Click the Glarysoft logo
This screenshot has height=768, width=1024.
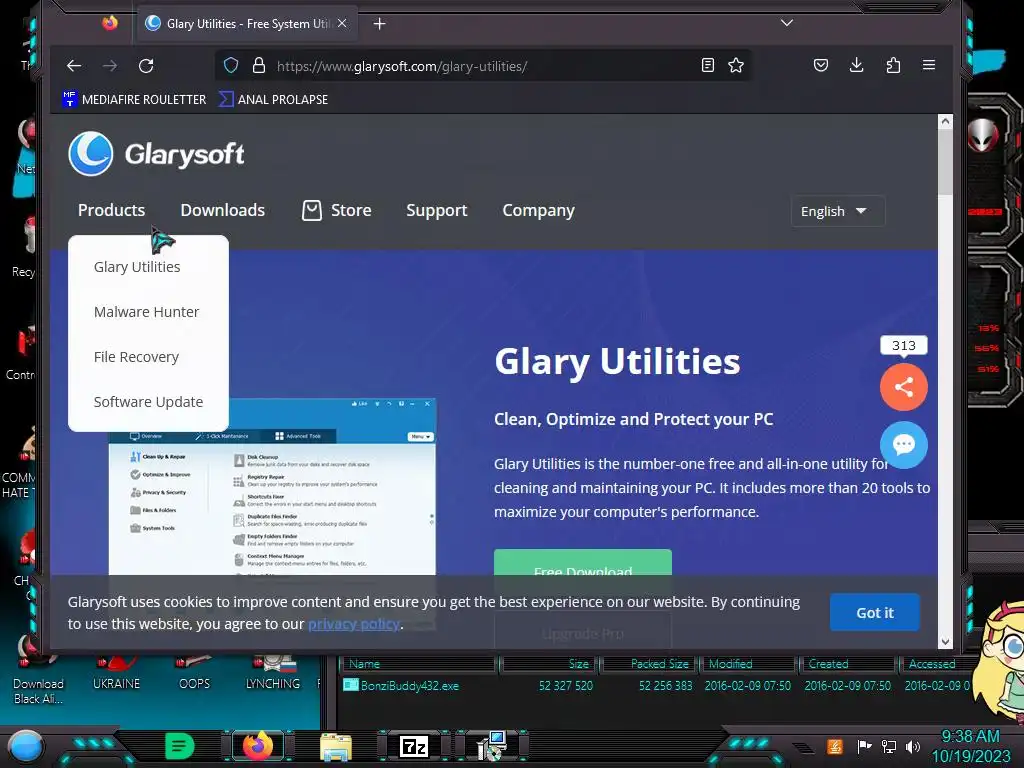[x=156, y=154]
